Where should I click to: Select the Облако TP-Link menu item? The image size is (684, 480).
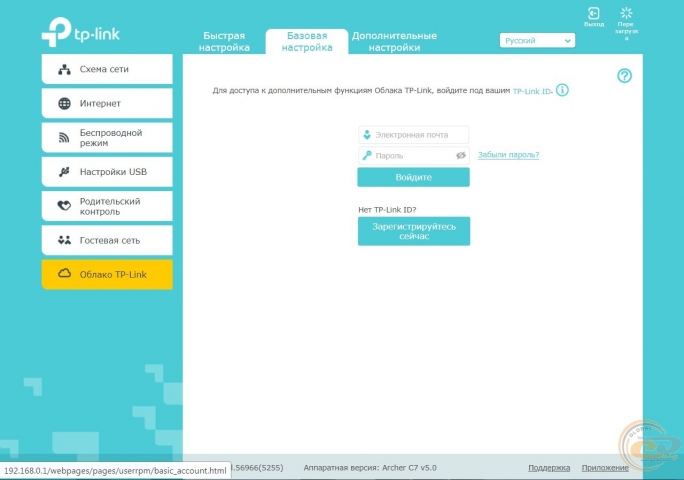pyautogui.click(x=107, y=274)
